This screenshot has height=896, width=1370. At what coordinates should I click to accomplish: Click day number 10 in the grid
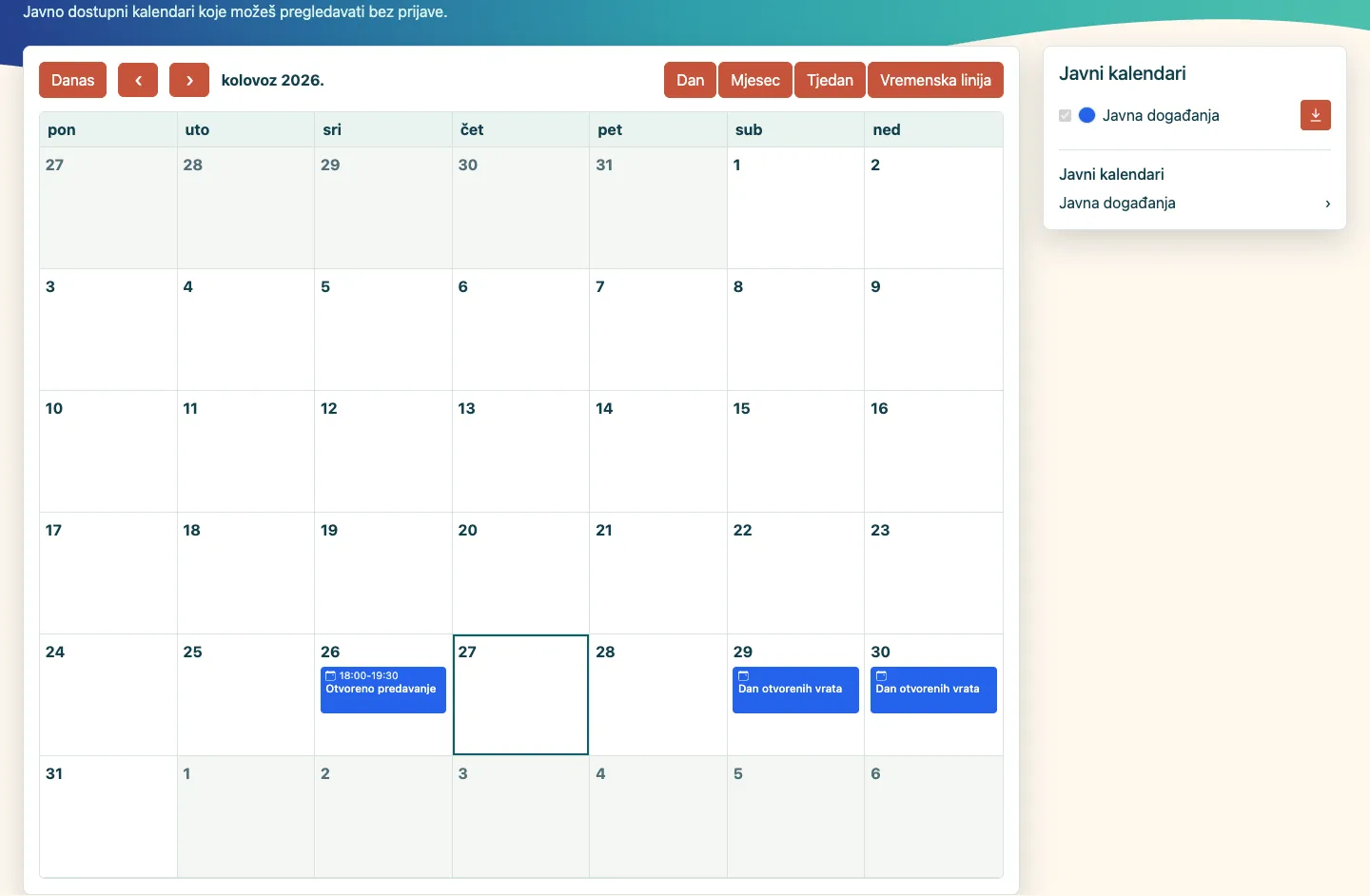tap(54, 408)
